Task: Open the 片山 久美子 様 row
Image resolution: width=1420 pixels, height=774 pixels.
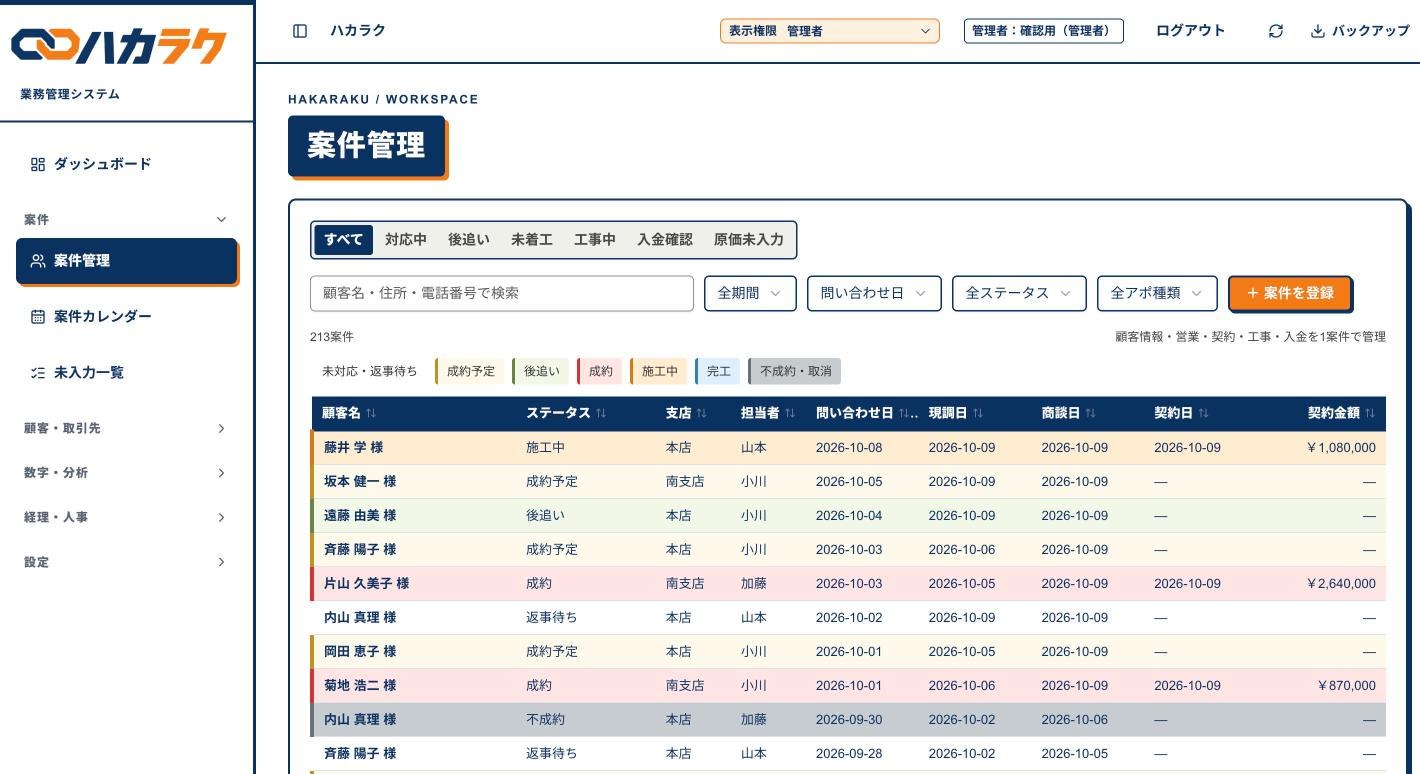Action: 848,584
